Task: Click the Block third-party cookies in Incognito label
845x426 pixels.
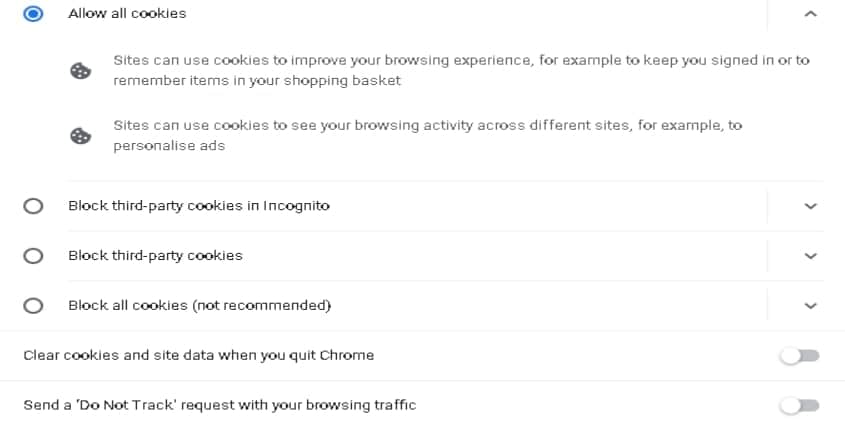Action: click(199, 206)
